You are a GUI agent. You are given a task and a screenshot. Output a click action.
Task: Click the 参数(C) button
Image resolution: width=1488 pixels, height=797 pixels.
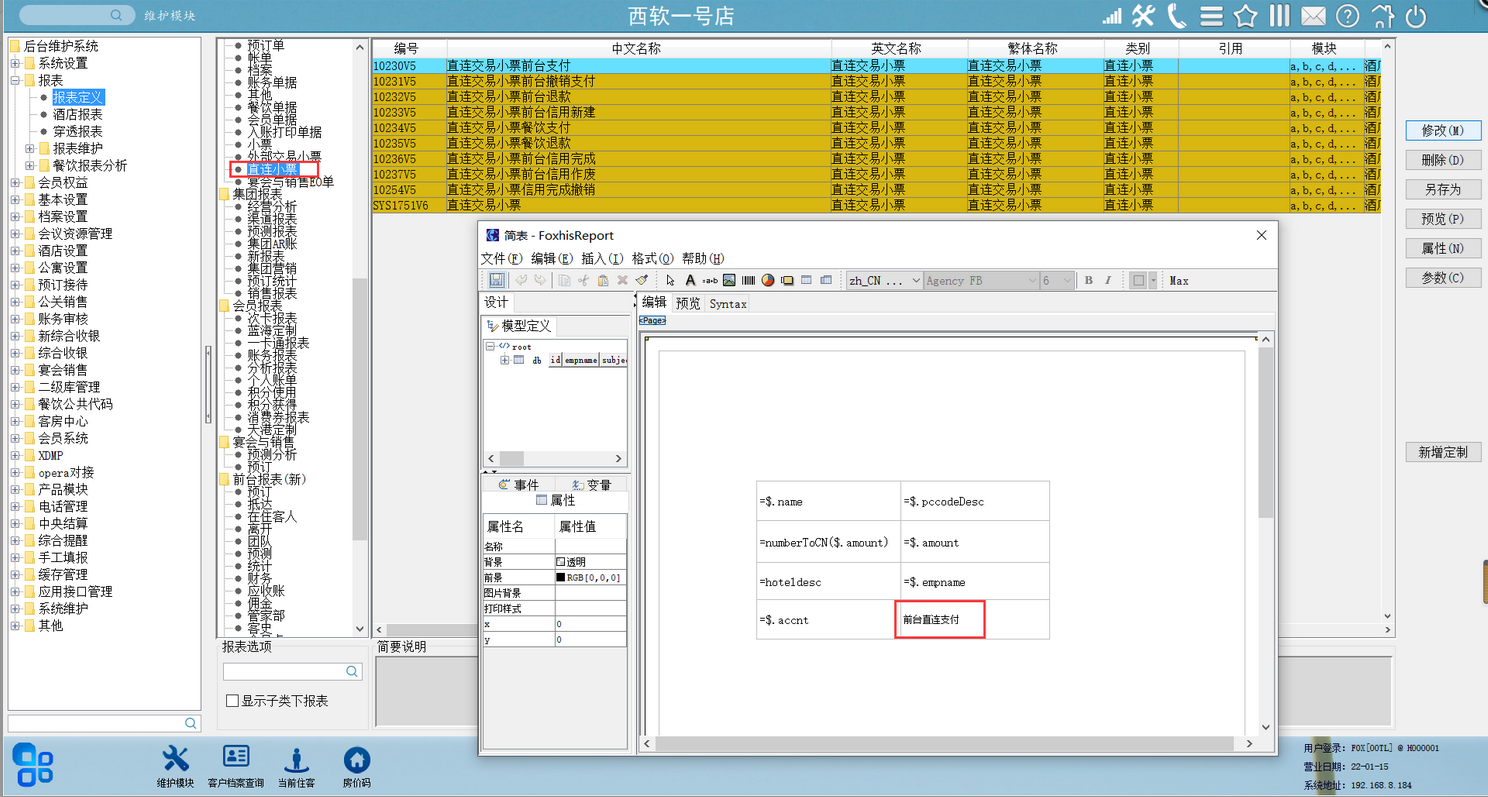(x=1442, y=277)
